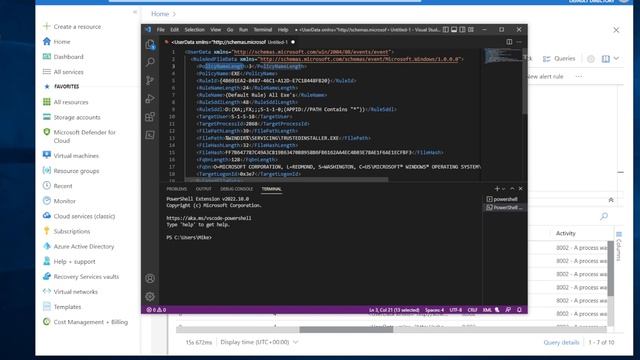Open the Manage gear in VS Code

[150, 296]
